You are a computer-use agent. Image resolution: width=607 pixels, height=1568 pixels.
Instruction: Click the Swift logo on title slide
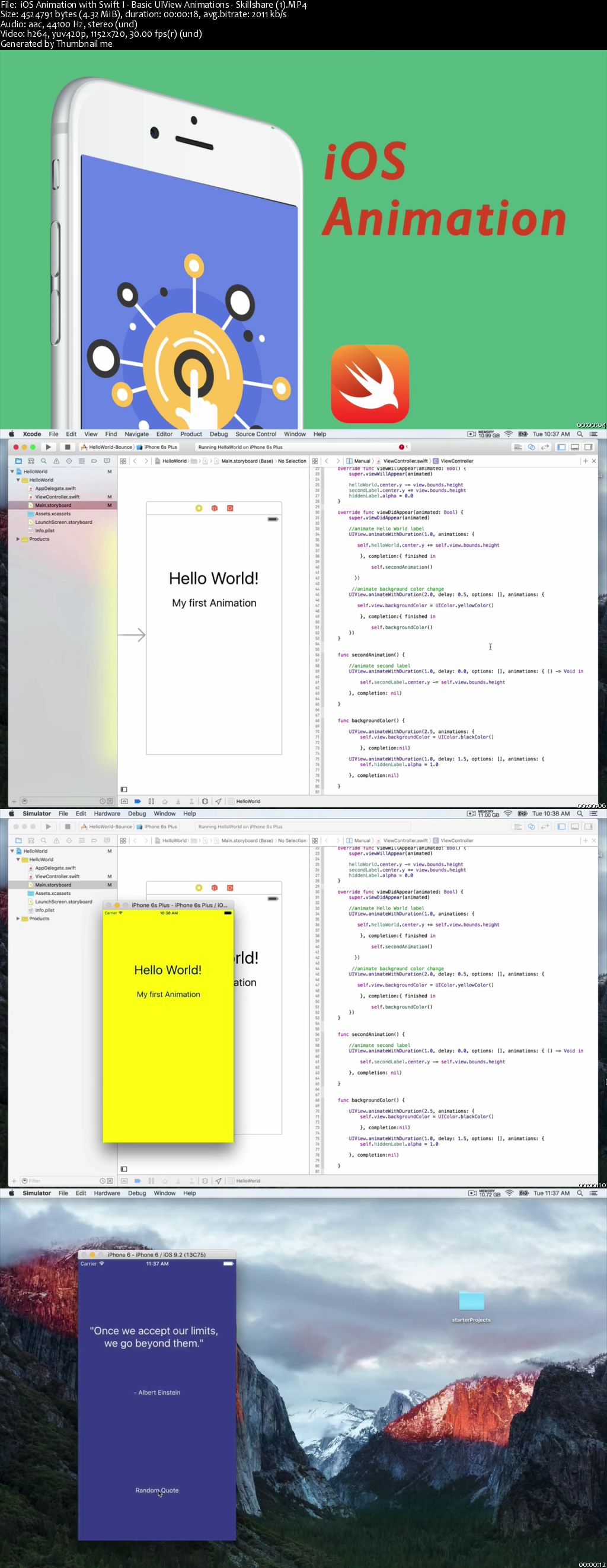[370, 384]
